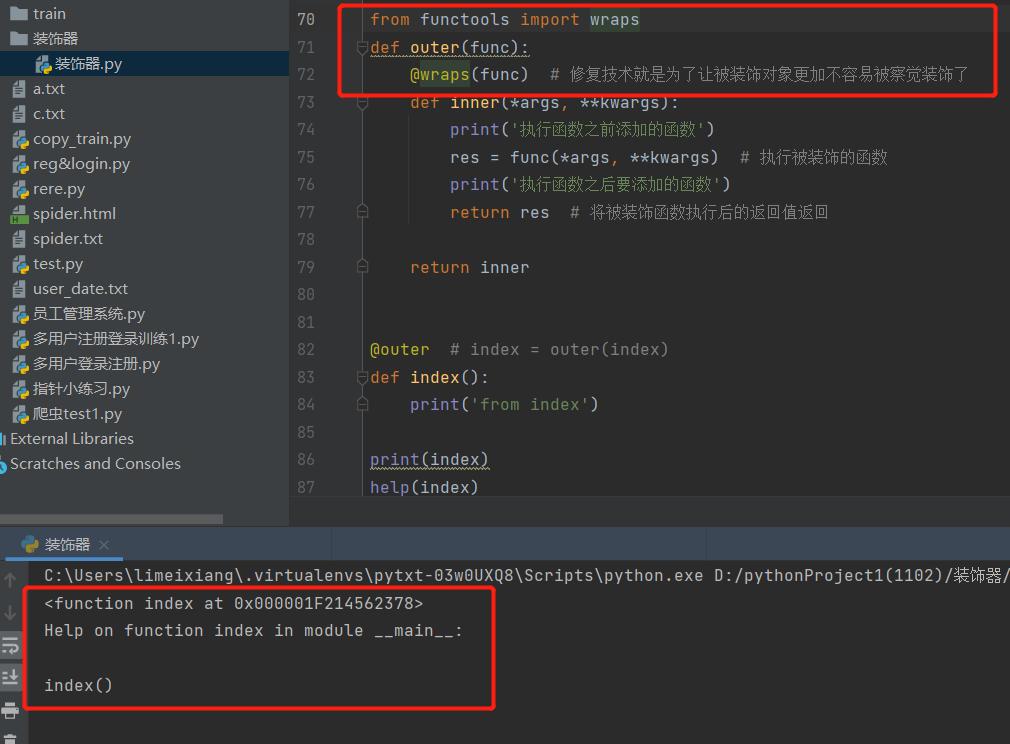Click 'return res' on line 77
The width and height of the screenshot is (1010, 744).
click(x=499, y=213)
